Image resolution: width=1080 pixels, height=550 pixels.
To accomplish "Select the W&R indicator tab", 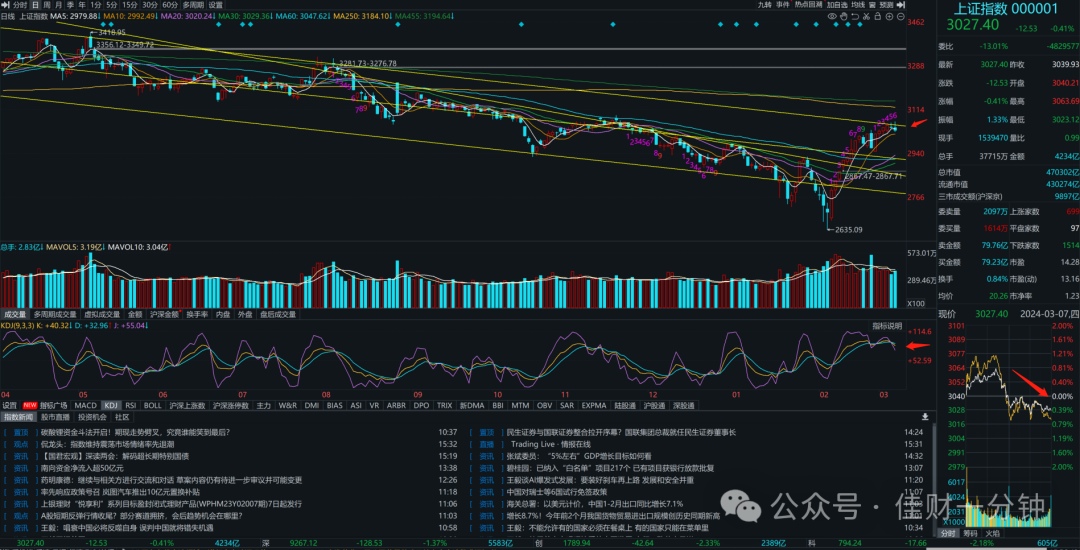I will click(x=288, y=405).
